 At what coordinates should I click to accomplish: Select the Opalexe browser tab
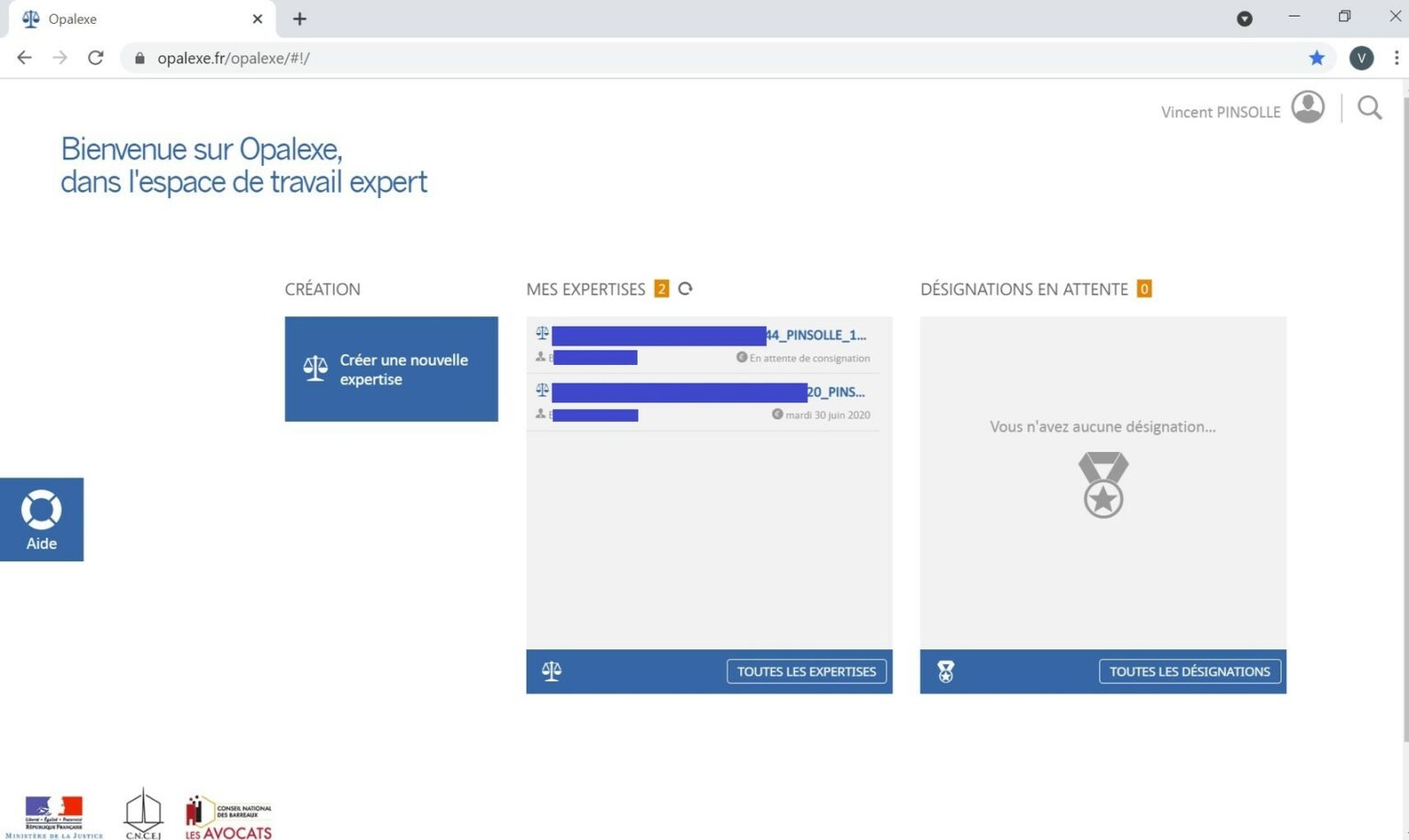[x=142, y=18]
